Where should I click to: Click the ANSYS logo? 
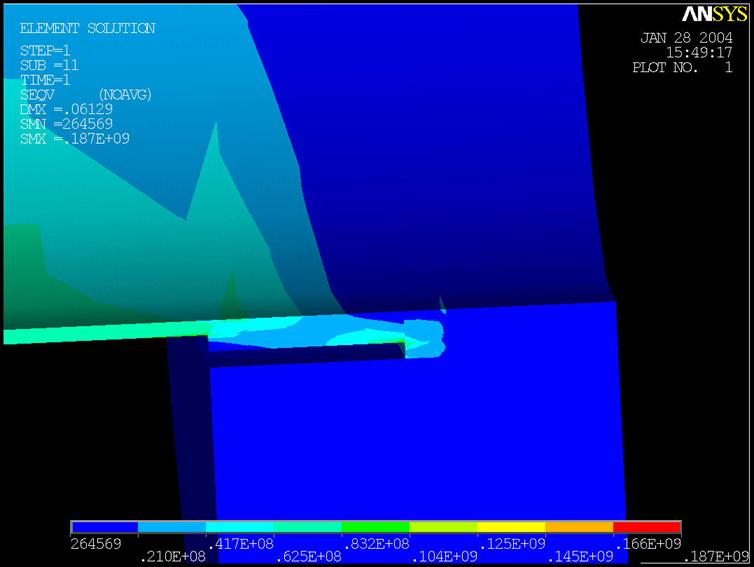(x=715, y=14)
